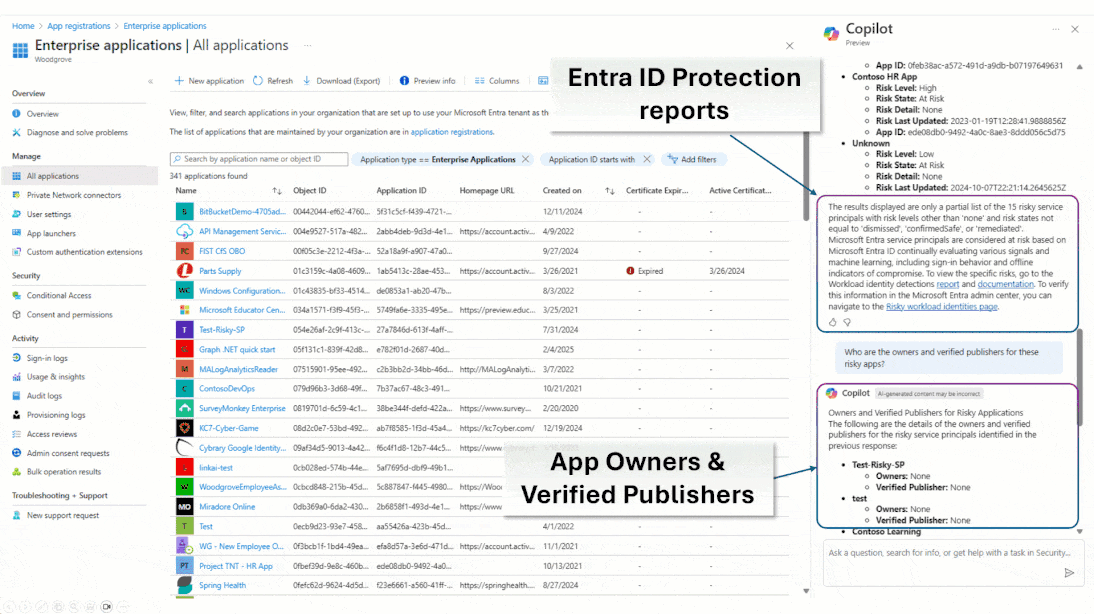Click Home breadcrumb link
This screenshot has width=1094, height=614.
23,26
